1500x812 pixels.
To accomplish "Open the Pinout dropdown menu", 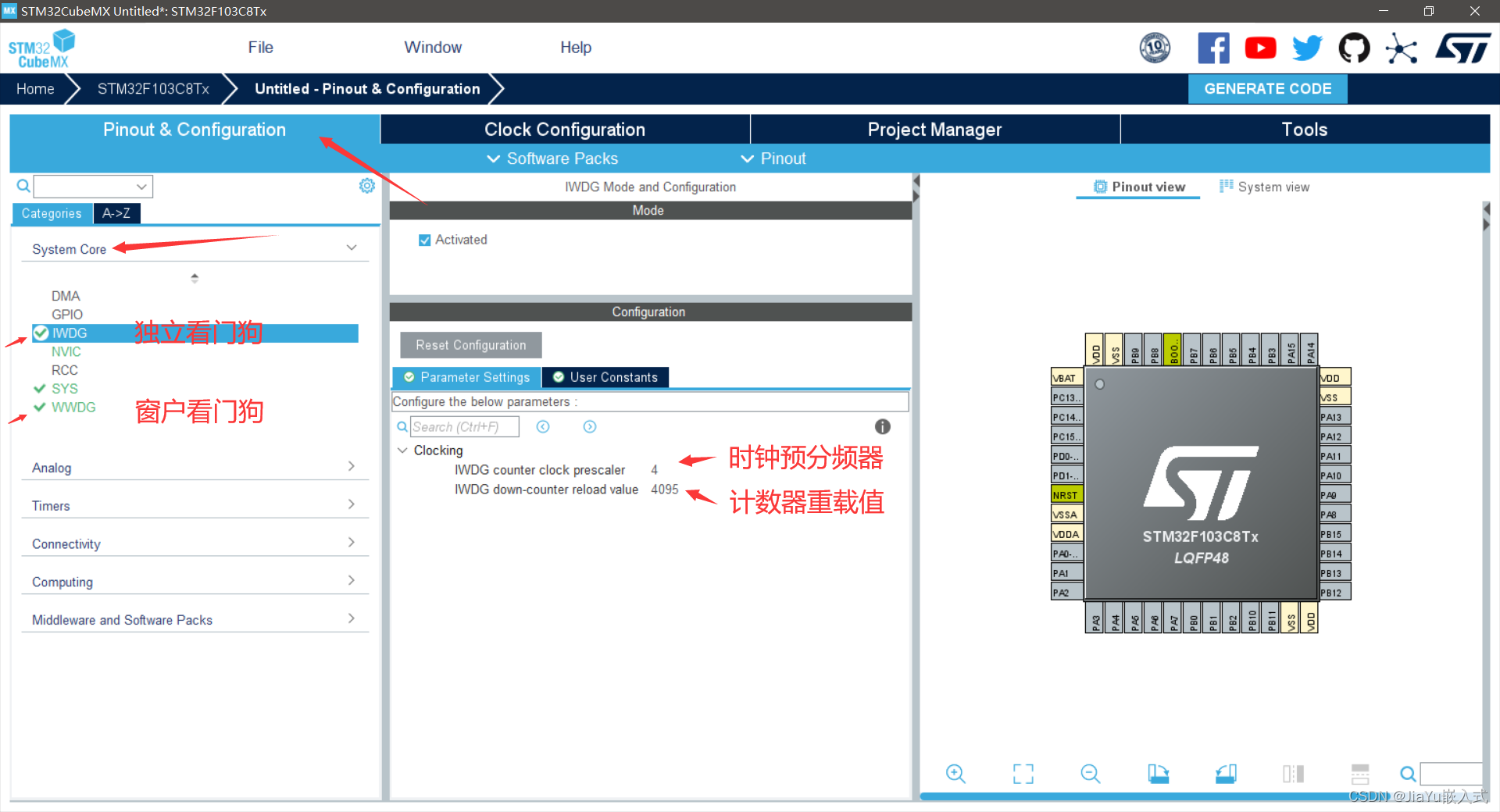I will pos(773,158).
